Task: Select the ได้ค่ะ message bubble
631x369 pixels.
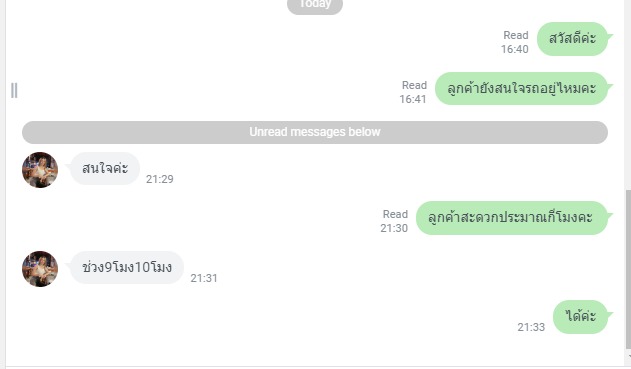Action: click(580, 317)
